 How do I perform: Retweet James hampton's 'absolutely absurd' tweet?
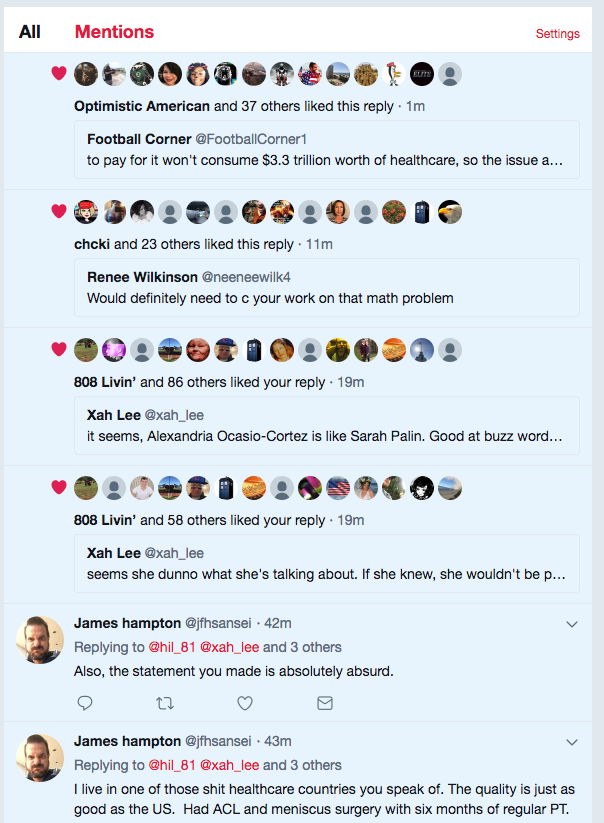pos(165,703)
